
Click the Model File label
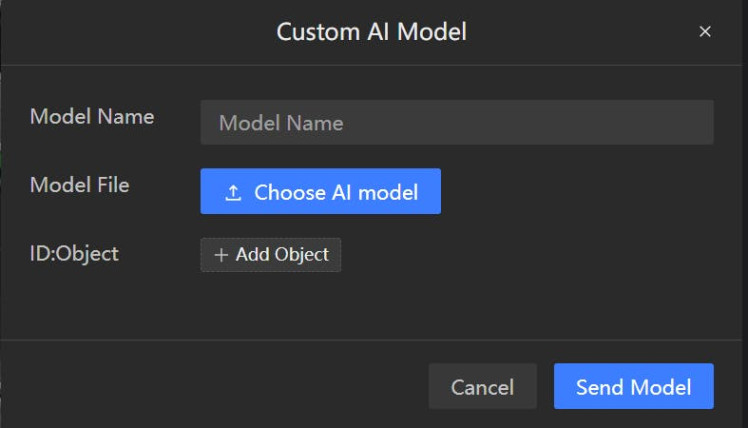(x=80, y=184)
